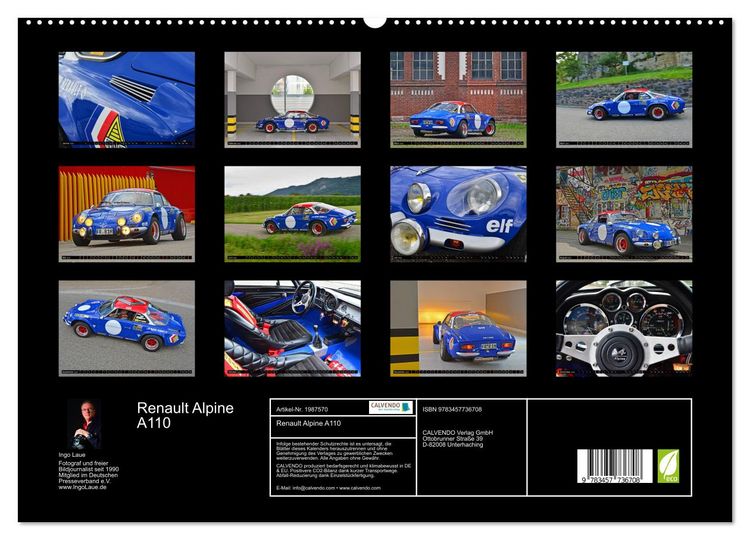The image size is (750, 540).
Task: Click the www.IngoLaue.de website text
Action: click(x=82, y=487)
